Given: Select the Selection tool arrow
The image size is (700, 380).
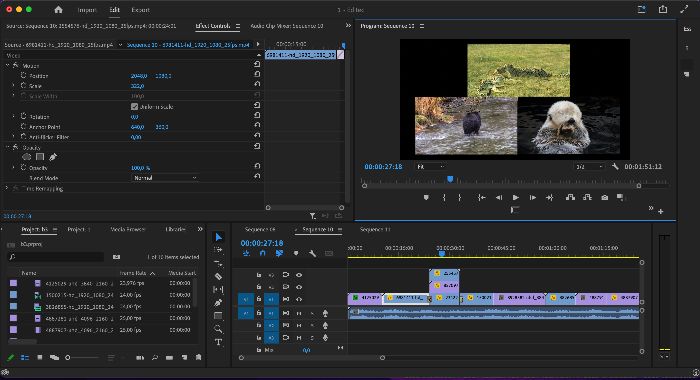Looking at the screenshot, I should pyautogui.click(x=218, y=237).
